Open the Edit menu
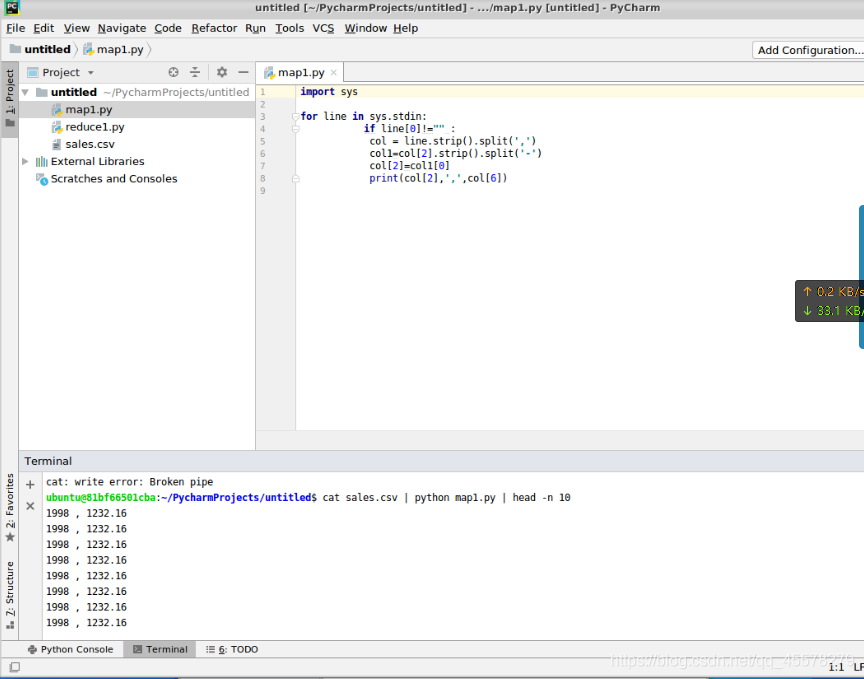Image resolution: width=864 pixels, height=679 pixels. [x=44, y=28]
